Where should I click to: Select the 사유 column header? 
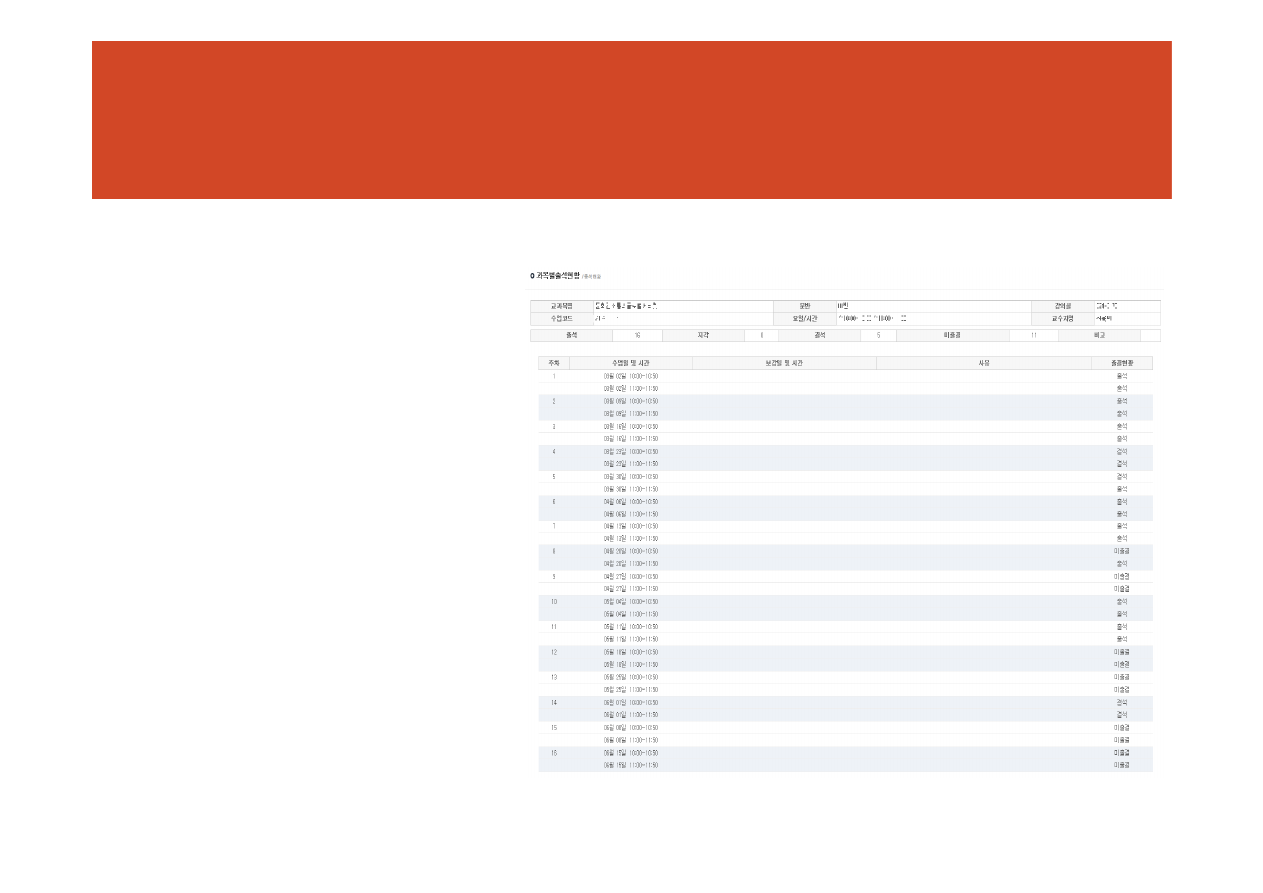coord(983,363)
